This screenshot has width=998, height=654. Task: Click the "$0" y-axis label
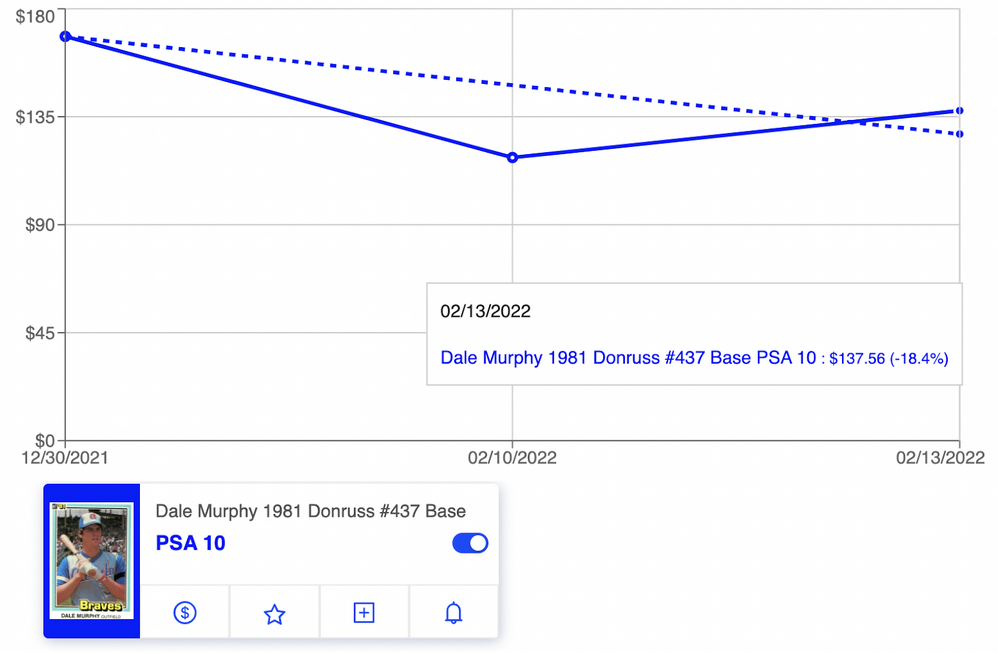45,440
